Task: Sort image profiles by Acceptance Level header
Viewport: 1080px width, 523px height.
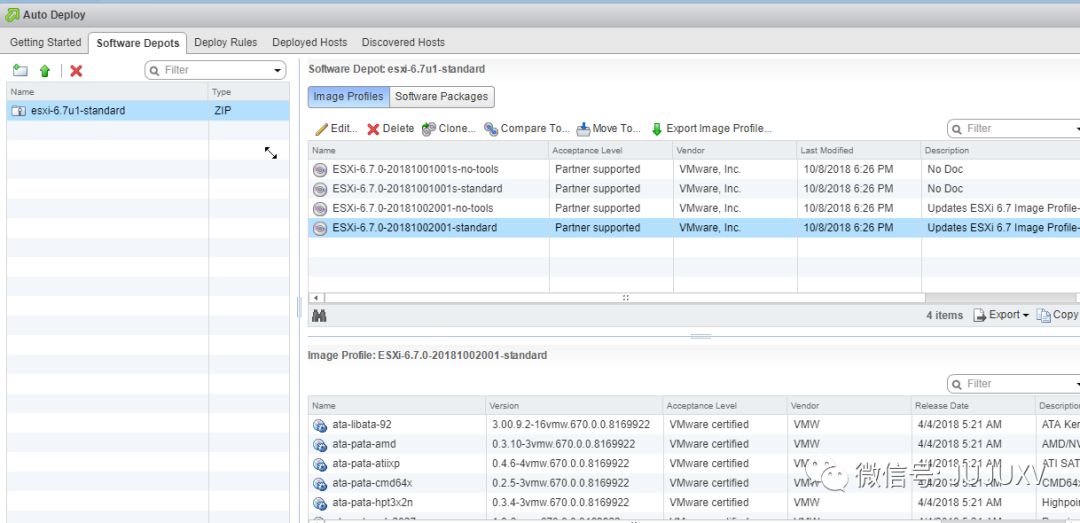Action: pyautogui.click(x=610, y=150)
